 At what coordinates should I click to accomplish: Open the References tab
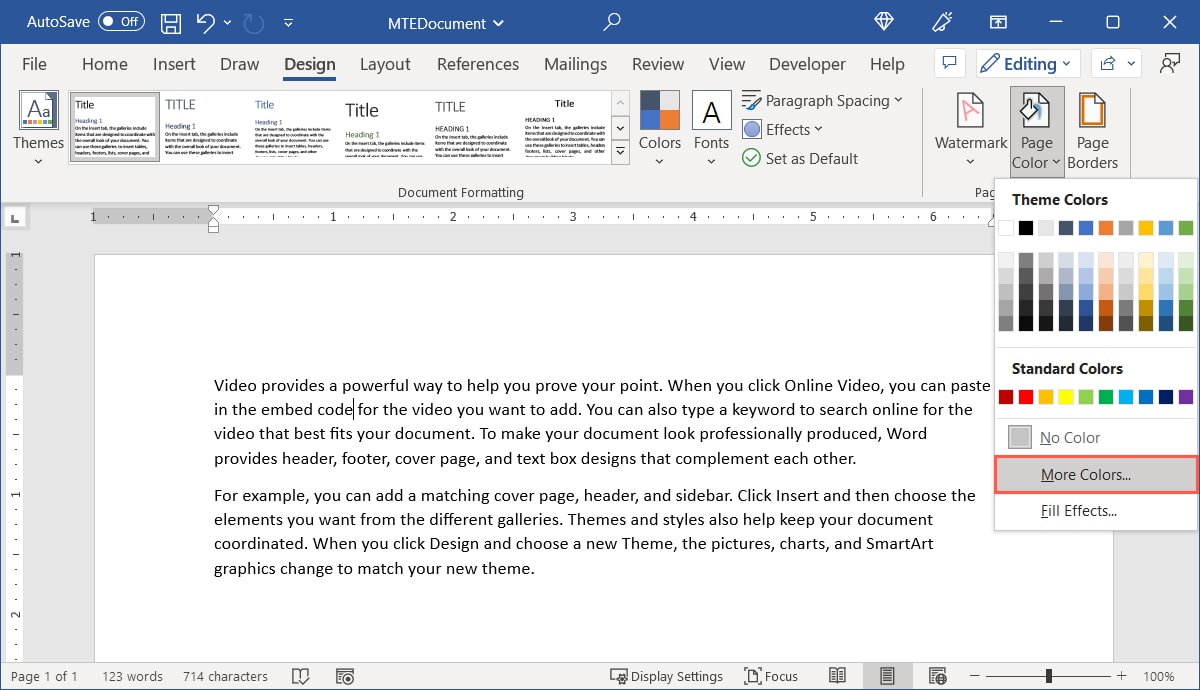point(478,64)
